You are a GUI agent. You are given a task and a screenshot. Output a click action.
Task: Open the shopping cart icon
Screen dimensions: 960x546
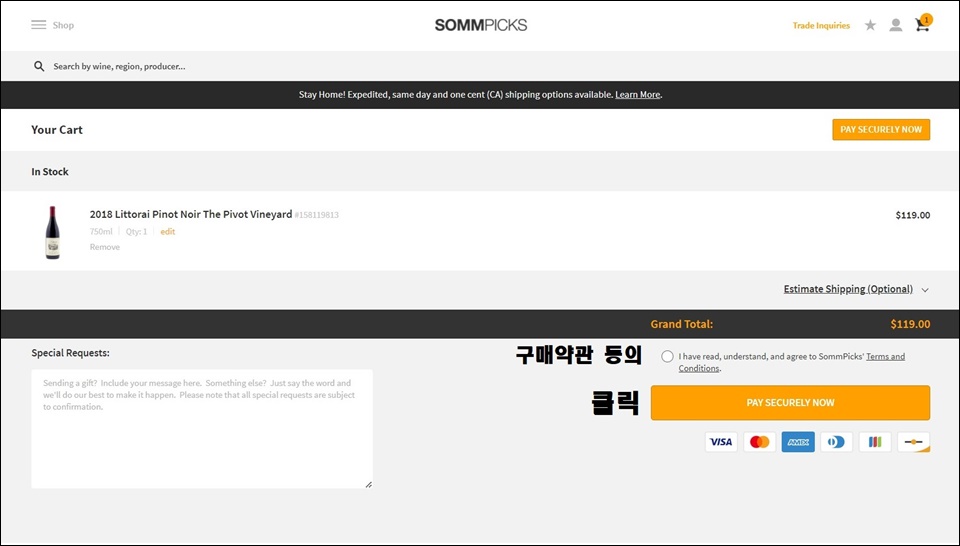(x=922, y=25)
